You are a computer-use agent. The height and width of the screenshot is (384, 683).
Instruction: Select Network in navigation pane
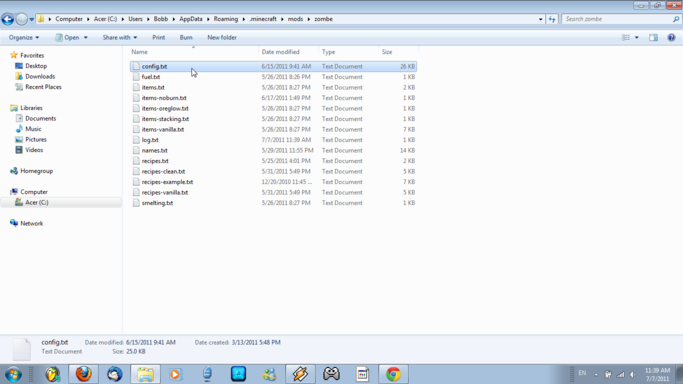(26, 223)
